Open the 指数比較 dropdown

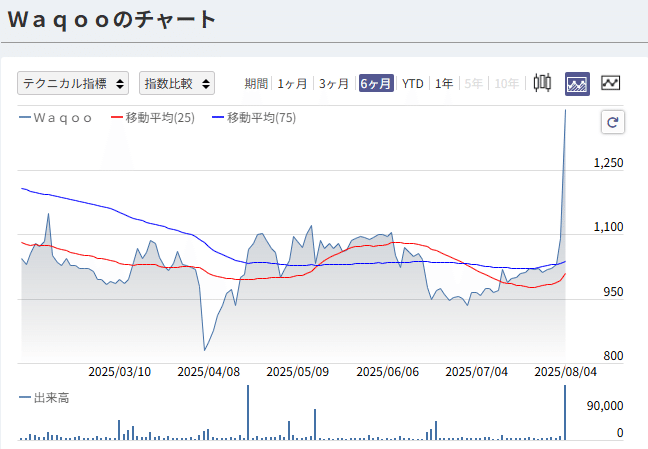coord(177,83)
